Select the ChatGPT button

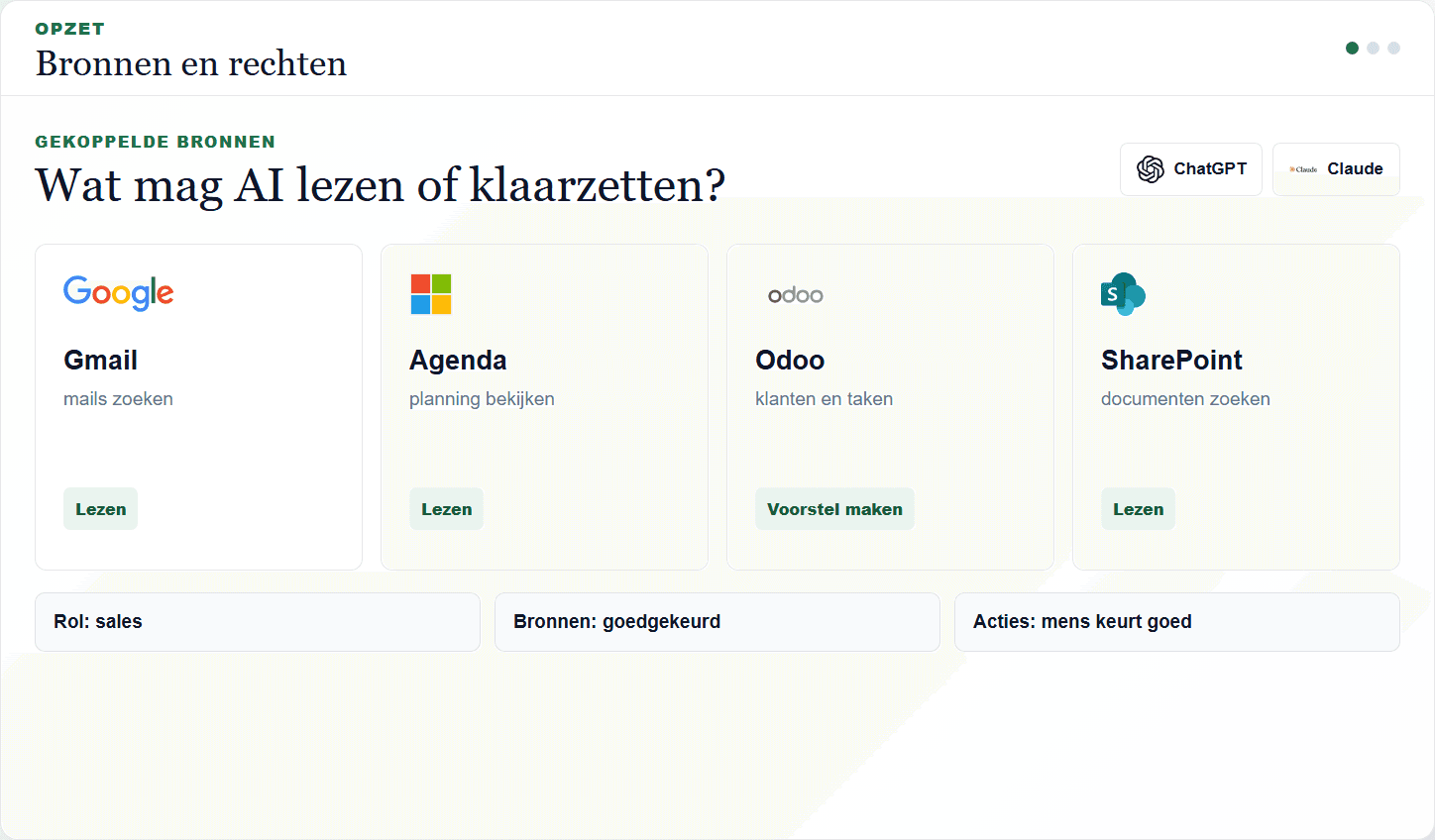[x=1191, y=169]
